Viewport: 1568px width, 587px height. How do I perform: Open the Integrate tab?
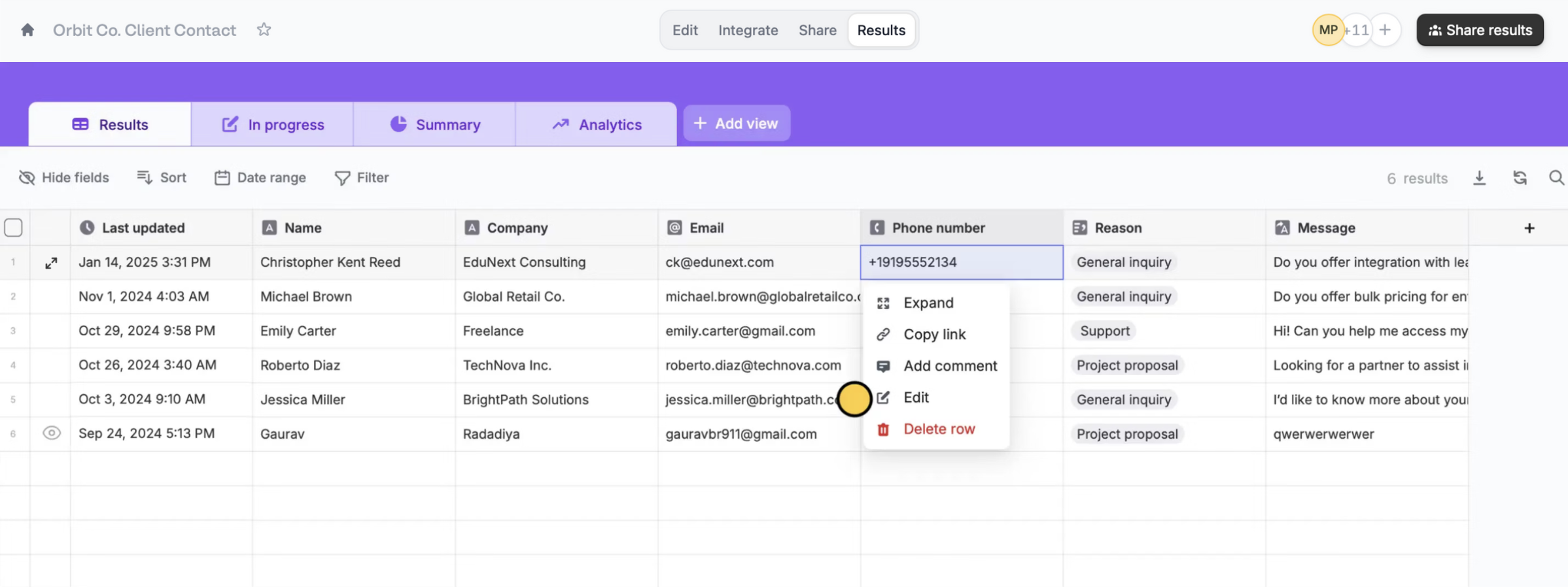(748, 30)
